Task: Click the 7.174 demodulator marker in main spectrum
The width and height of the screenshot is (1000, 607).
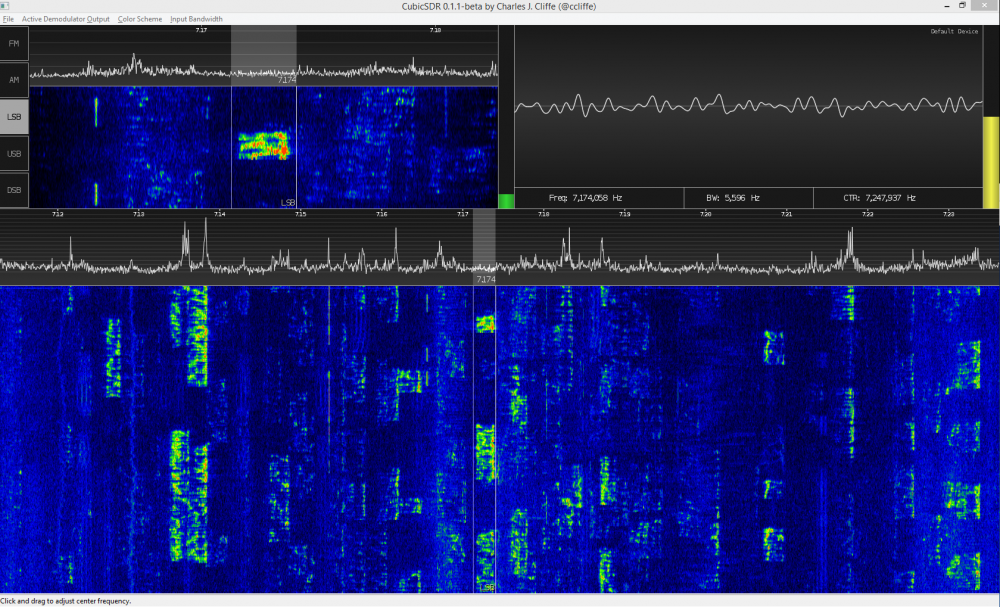Action: pos(485,279)
